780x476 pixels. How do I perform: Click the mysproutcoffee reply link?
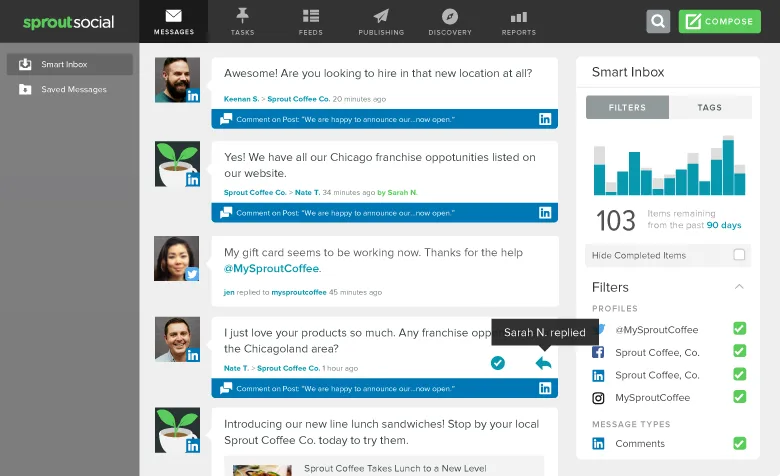[299, 292]
